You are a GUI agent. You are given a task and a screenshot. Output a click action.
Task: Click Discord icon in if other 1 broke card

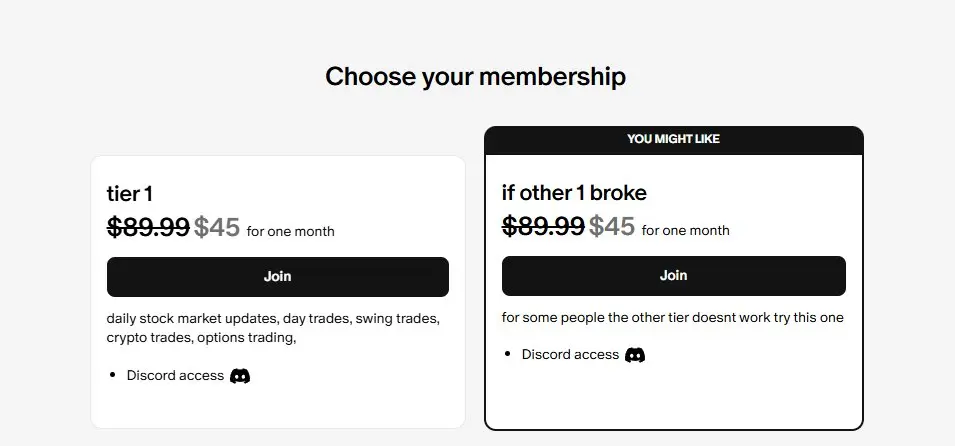[x=635, y=355]
